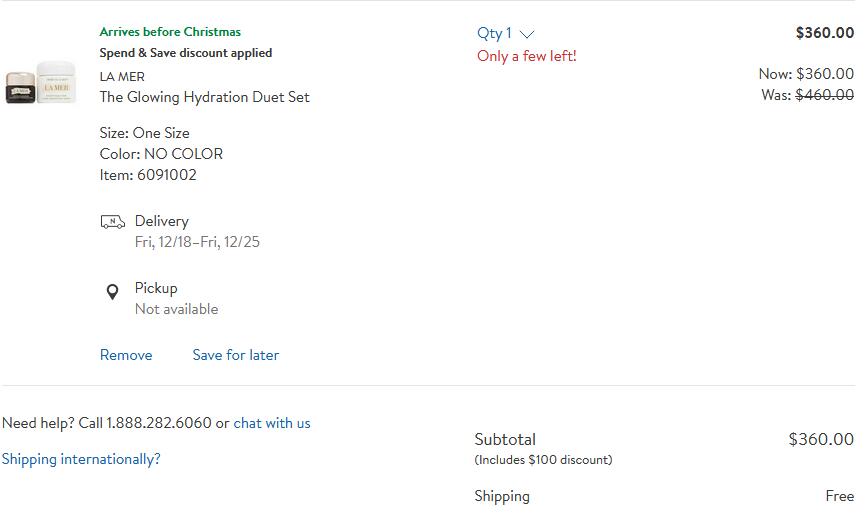This screenshot has width=868, height=514.
Task: Click the help phone number 1.888.282.6060
Action: [x=159, y=423]
